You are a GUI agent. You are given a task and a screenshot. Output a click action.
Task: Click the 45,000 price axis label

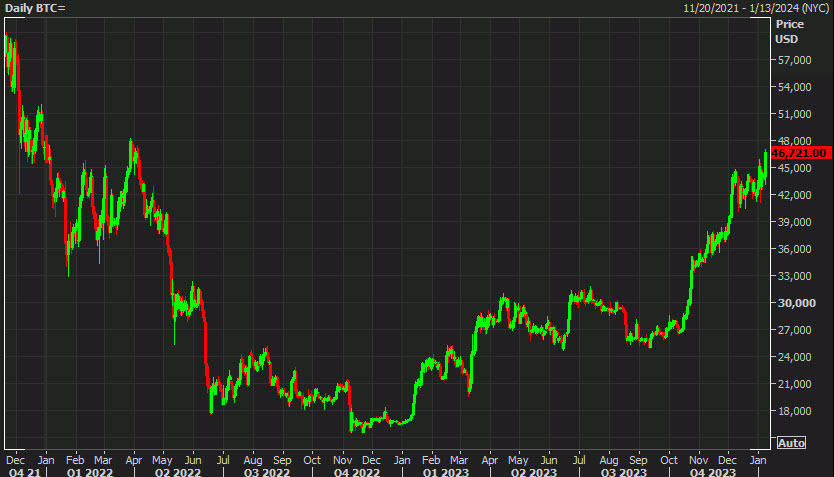[x=795, y=168]
